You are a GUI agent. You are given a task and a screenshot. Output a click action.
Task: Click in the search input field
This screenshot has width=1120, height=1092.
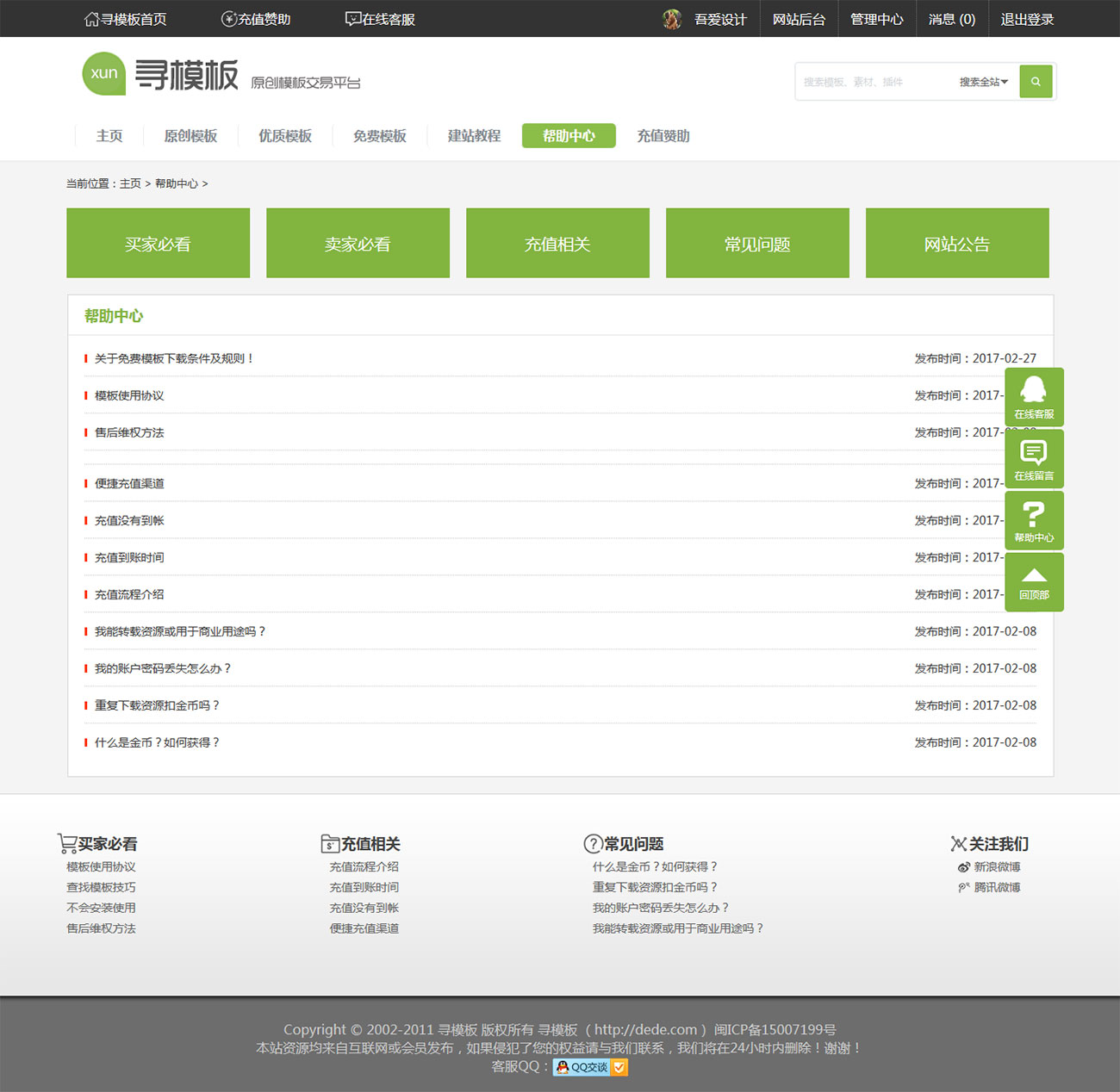pyautogui.click(x=874, y=82)
